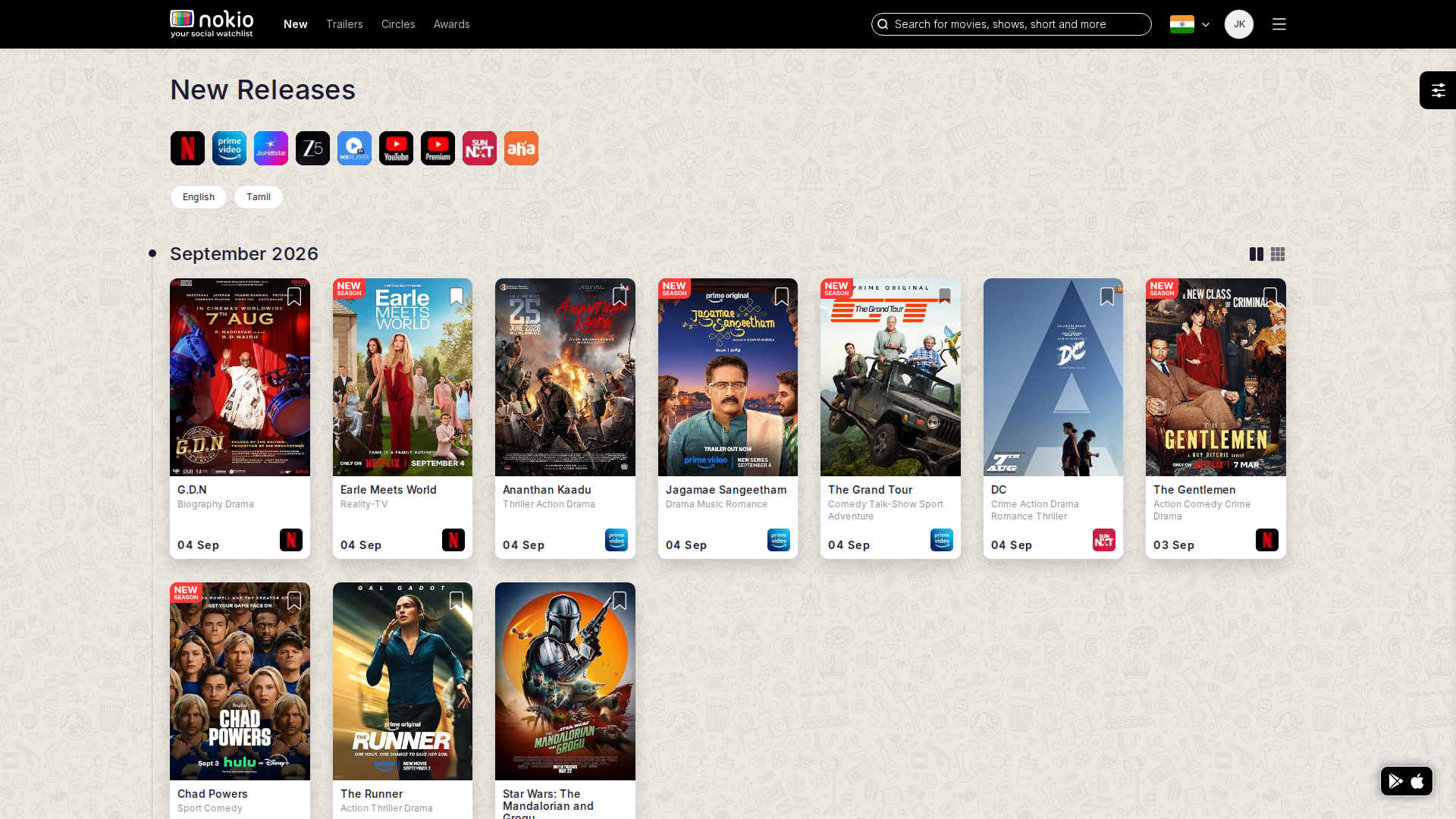Bookmark Earle Meets World to watchlist
This screenshot has height=819, width=1456.
[457, 297]
